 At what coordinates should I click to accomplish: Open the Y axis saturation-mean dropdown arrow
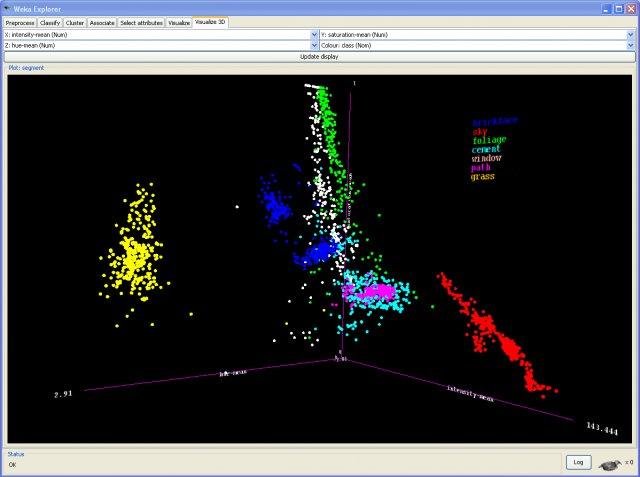coord(631,35)
